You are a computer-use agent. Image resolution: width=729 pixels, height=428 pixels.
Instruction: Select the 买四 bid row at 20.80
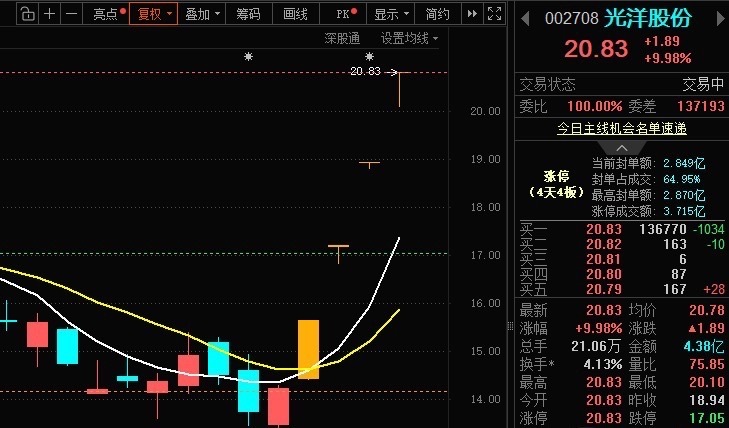[x=622, y=274]
